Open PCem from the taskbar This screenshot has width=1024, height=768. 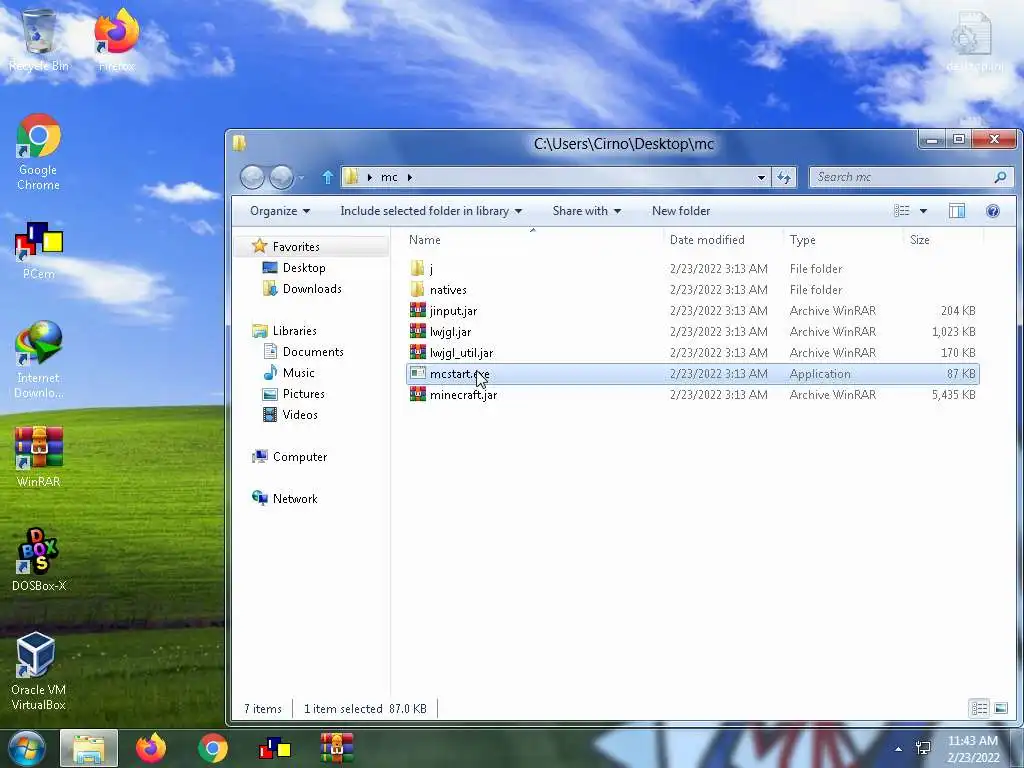[275, 748]
